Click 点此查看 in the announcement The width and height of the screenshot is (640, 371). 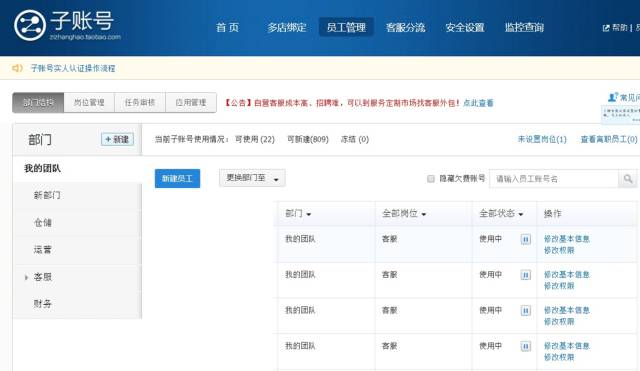click(478, 103)
